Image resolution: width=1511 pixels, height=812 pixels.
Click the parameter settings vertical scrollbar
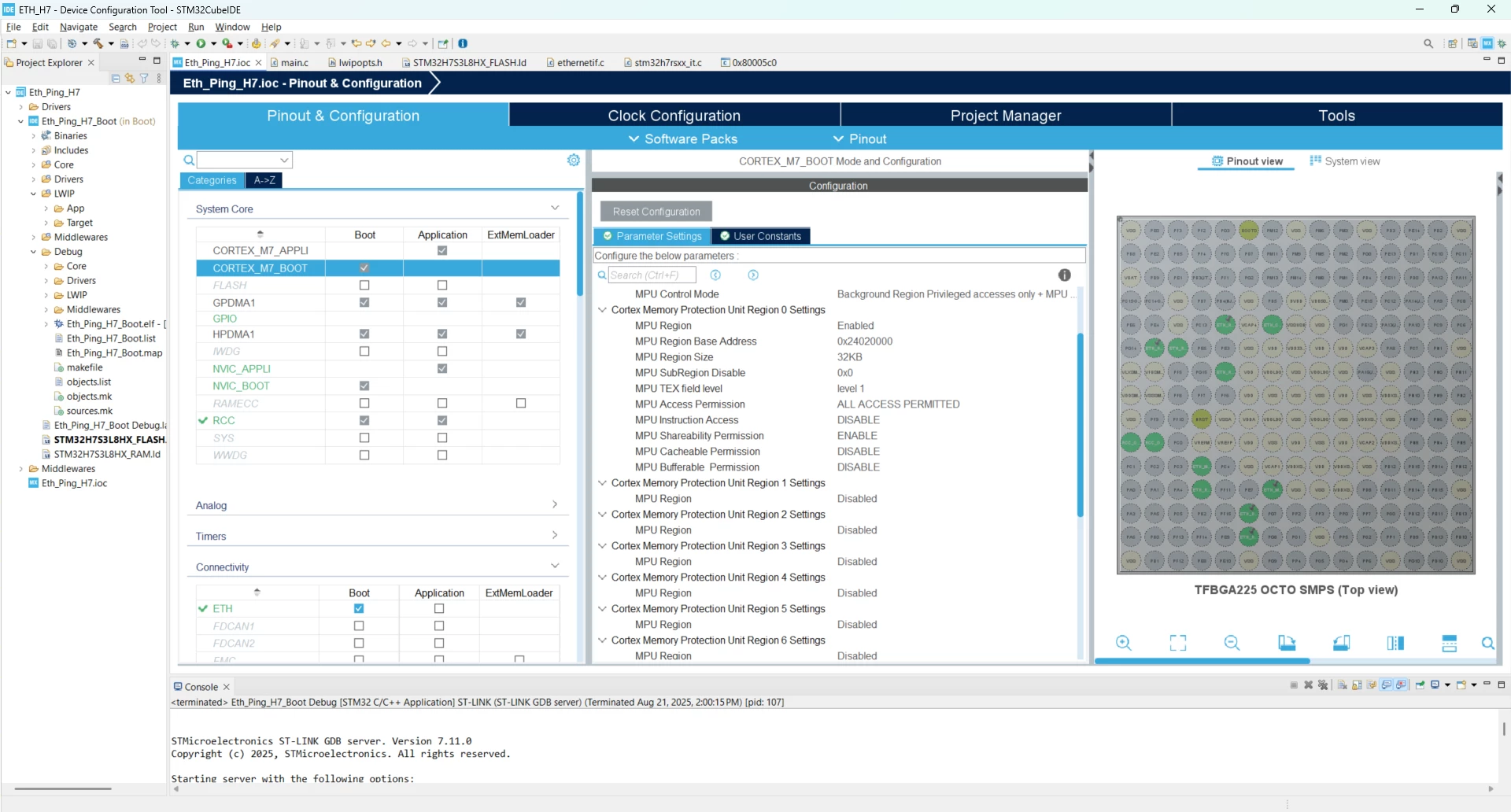click(1081, 425)
